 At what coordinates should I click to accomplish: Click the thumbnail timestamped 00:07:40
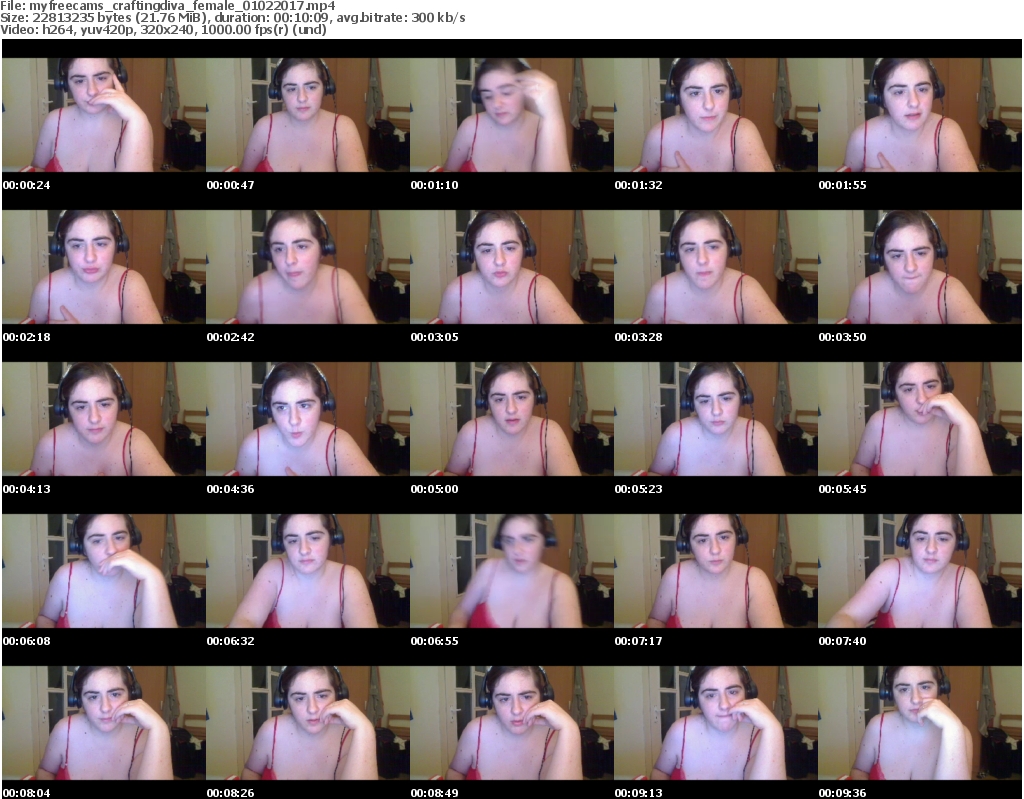tap(920, 571)
